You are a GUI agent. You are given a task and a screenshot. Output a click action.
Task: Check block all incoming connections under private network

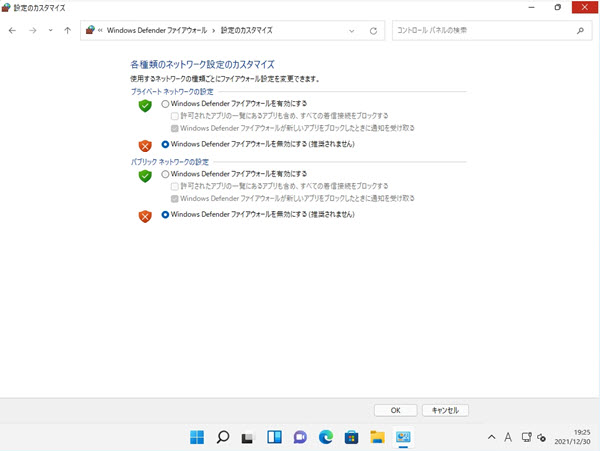click(175, 116)
